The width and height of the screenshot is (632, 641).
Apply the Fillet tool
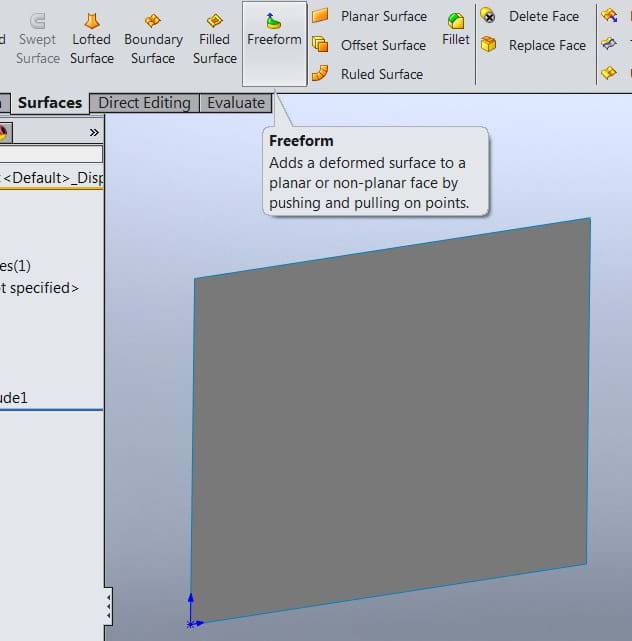tap(456, 28)
